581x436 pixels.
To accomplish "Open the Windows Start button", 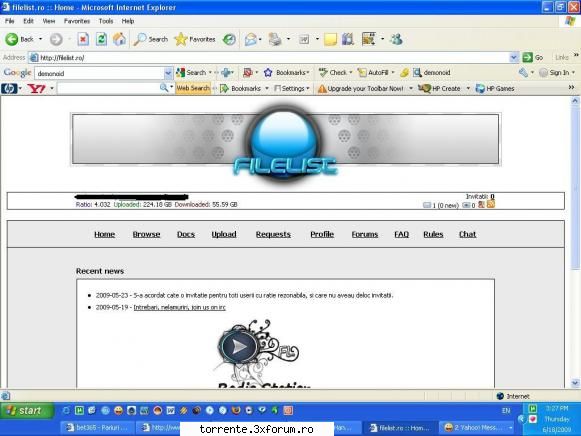I will [x=27, y=410].
